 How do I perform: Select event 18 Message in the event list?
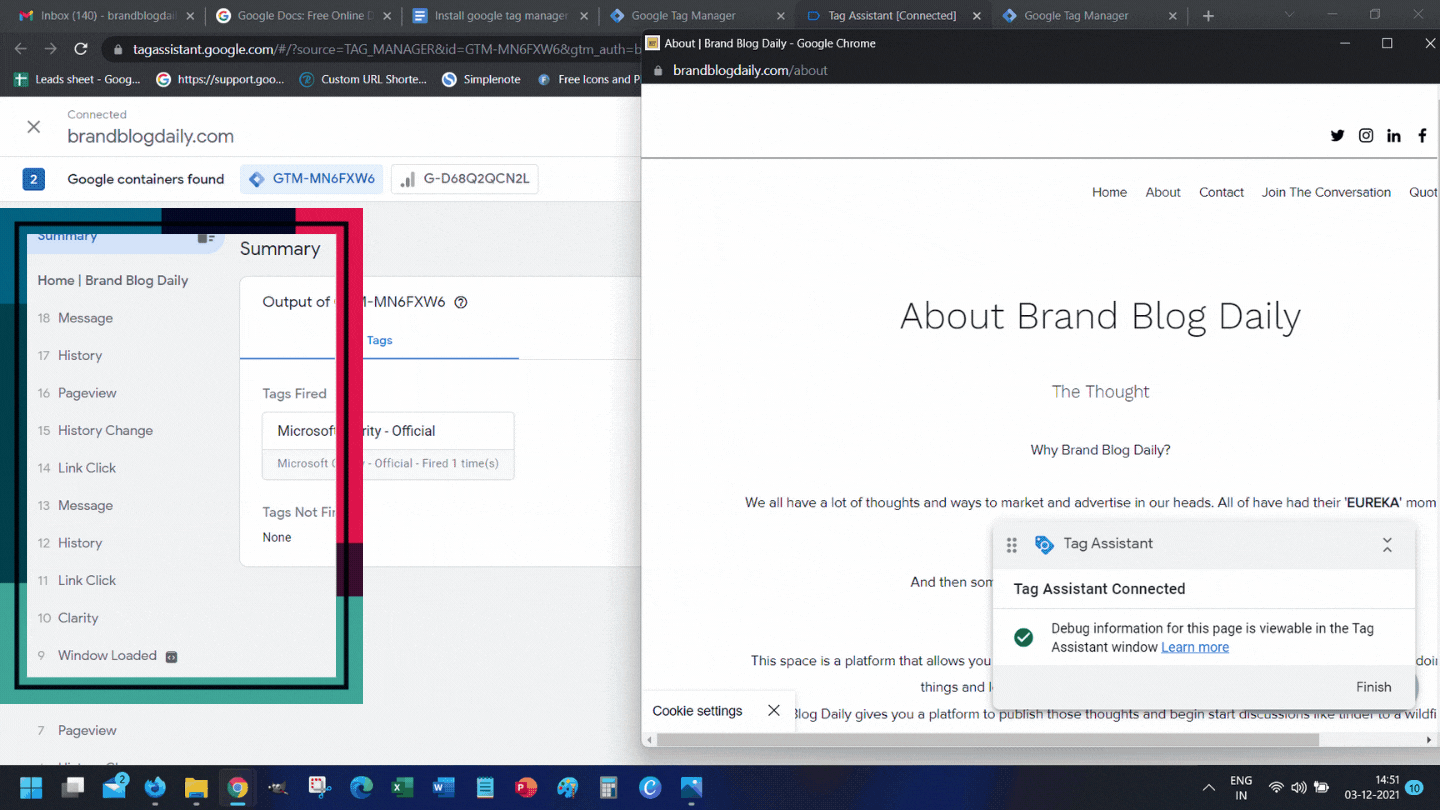pyautogui.click(x=75, y=318)
